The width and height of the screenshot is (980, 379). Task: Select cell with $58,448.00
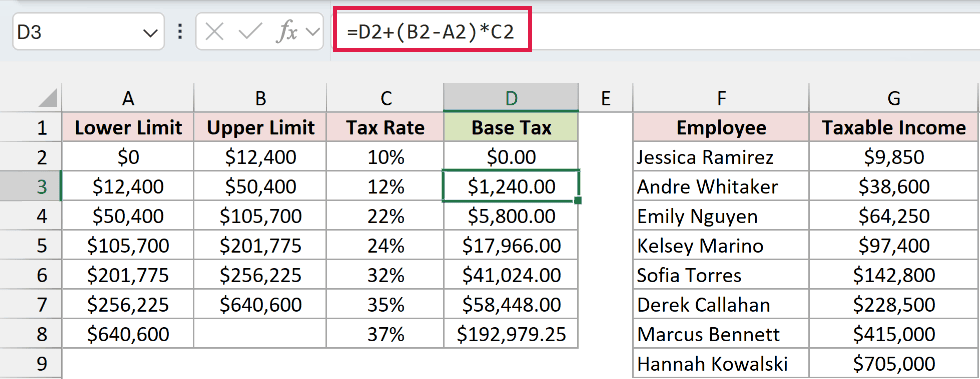[x=511, y=304]
